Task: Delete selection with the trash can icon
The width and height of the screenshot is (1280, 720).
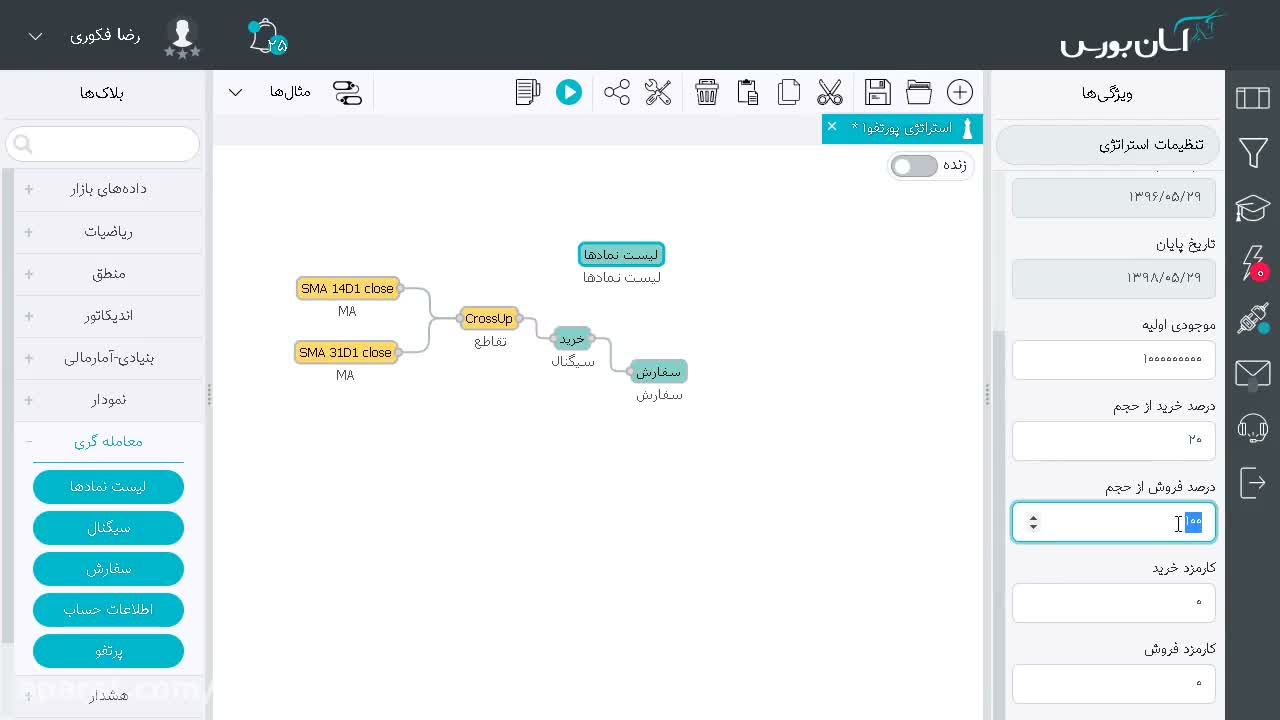Action: [707, 92]
